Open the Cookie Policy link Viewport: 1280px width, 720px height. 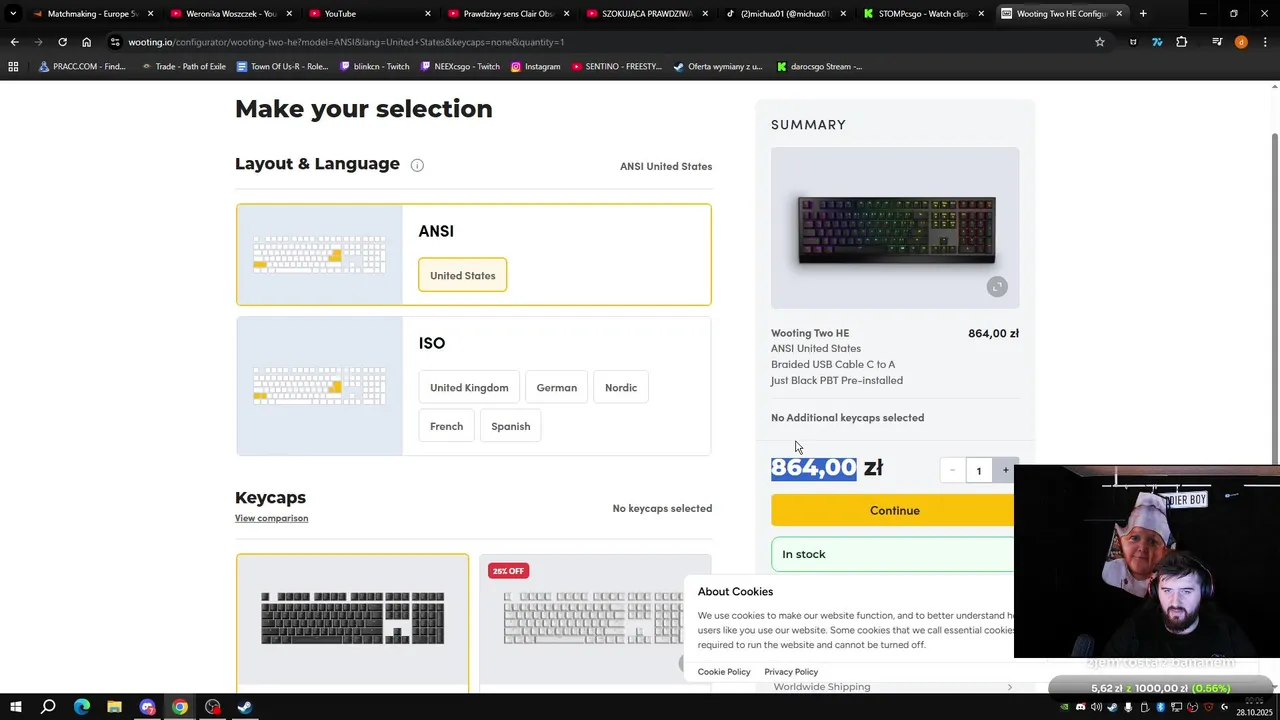coord(724,672)
